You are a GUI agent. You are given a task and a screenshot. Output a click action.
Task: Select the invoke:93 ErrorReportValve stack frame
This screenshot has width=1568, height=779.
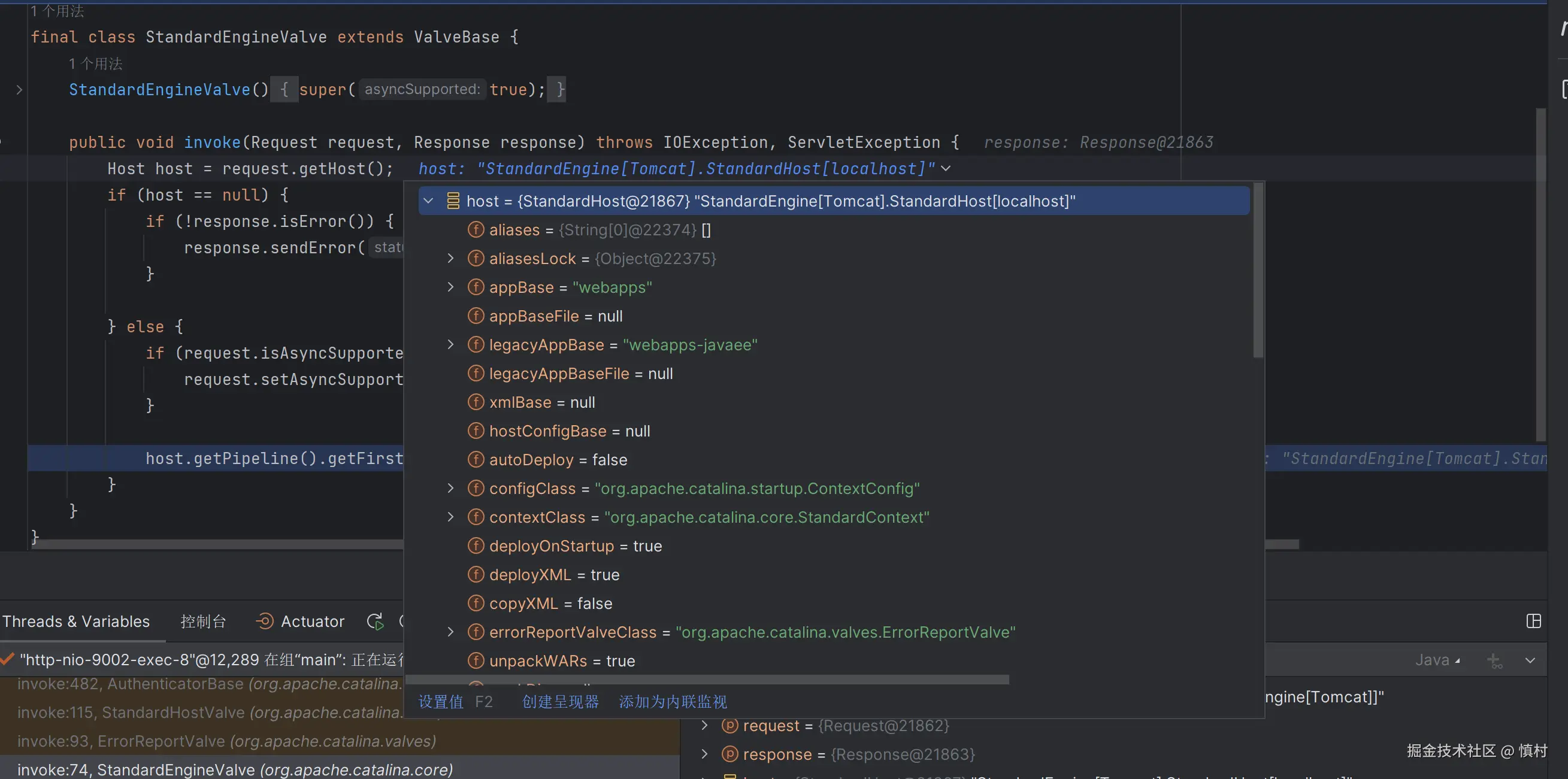(x=226, y=741)
